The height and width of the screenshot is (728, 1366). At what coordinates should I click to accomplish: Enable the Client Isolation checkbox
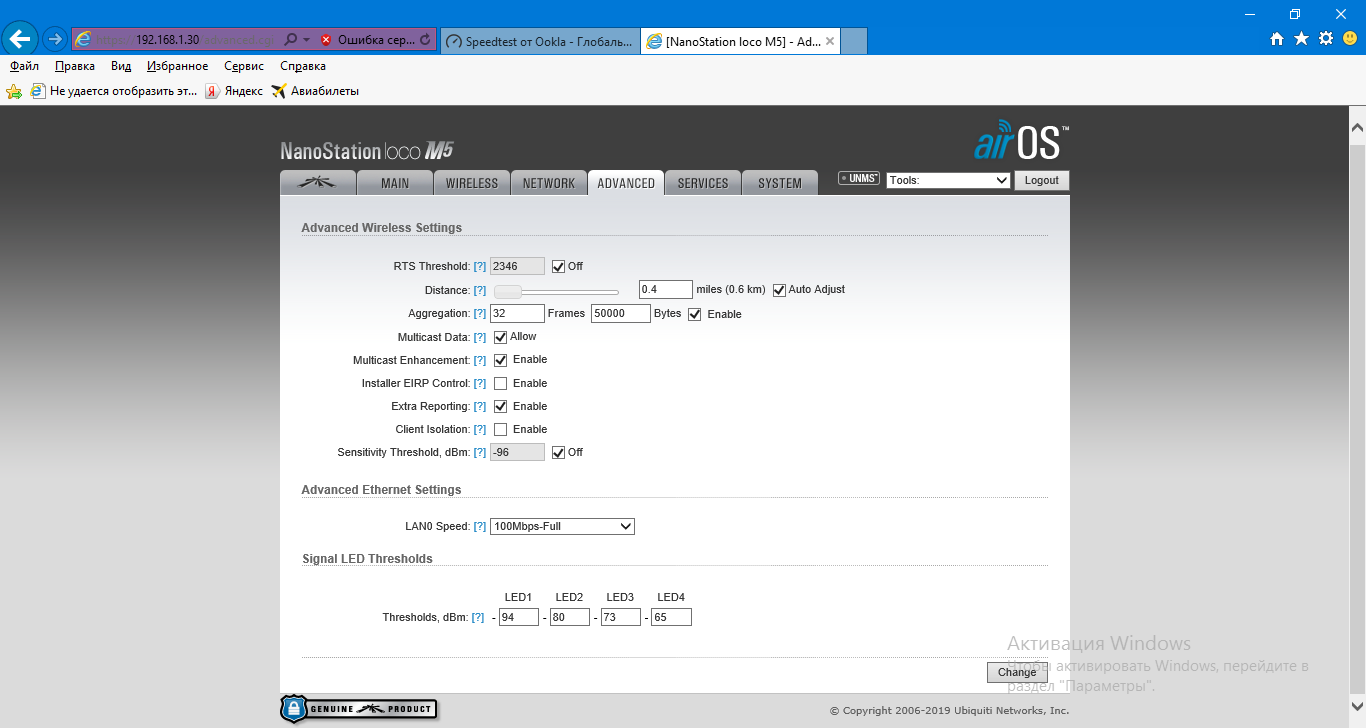(500, 430)
